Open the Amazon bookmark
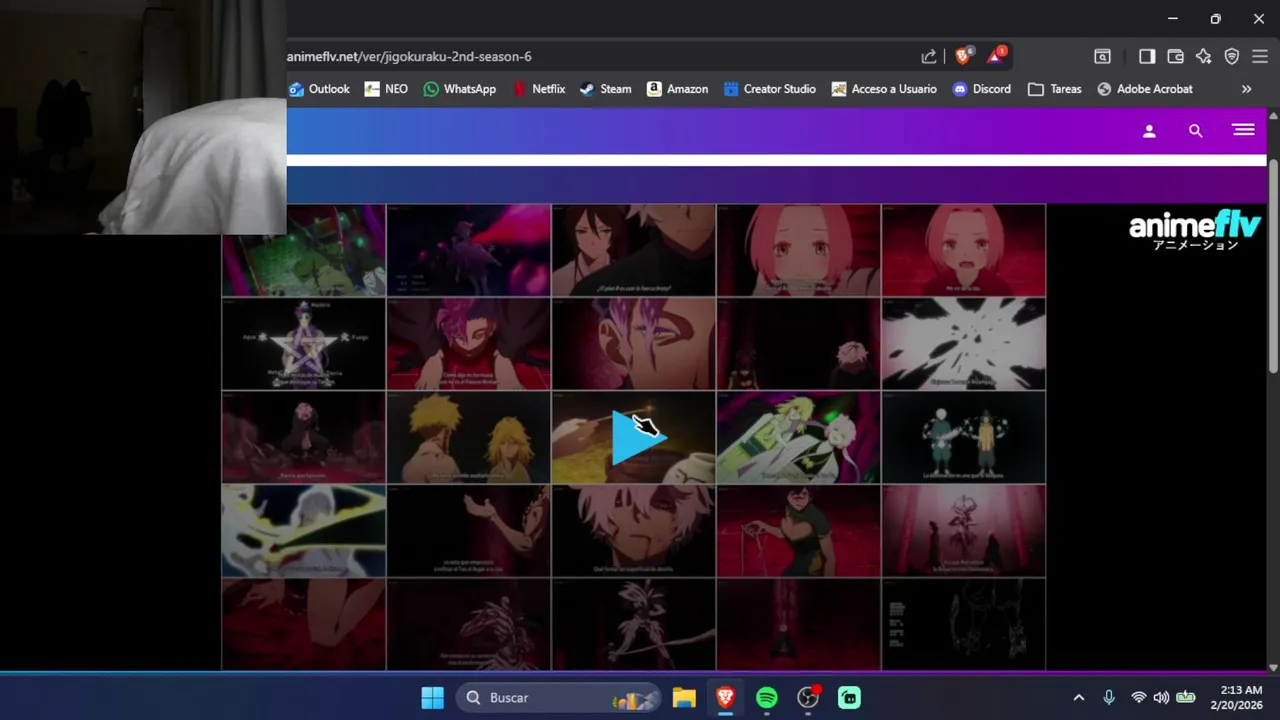The width and height of the screenshot is (1280, 720). 677,89
